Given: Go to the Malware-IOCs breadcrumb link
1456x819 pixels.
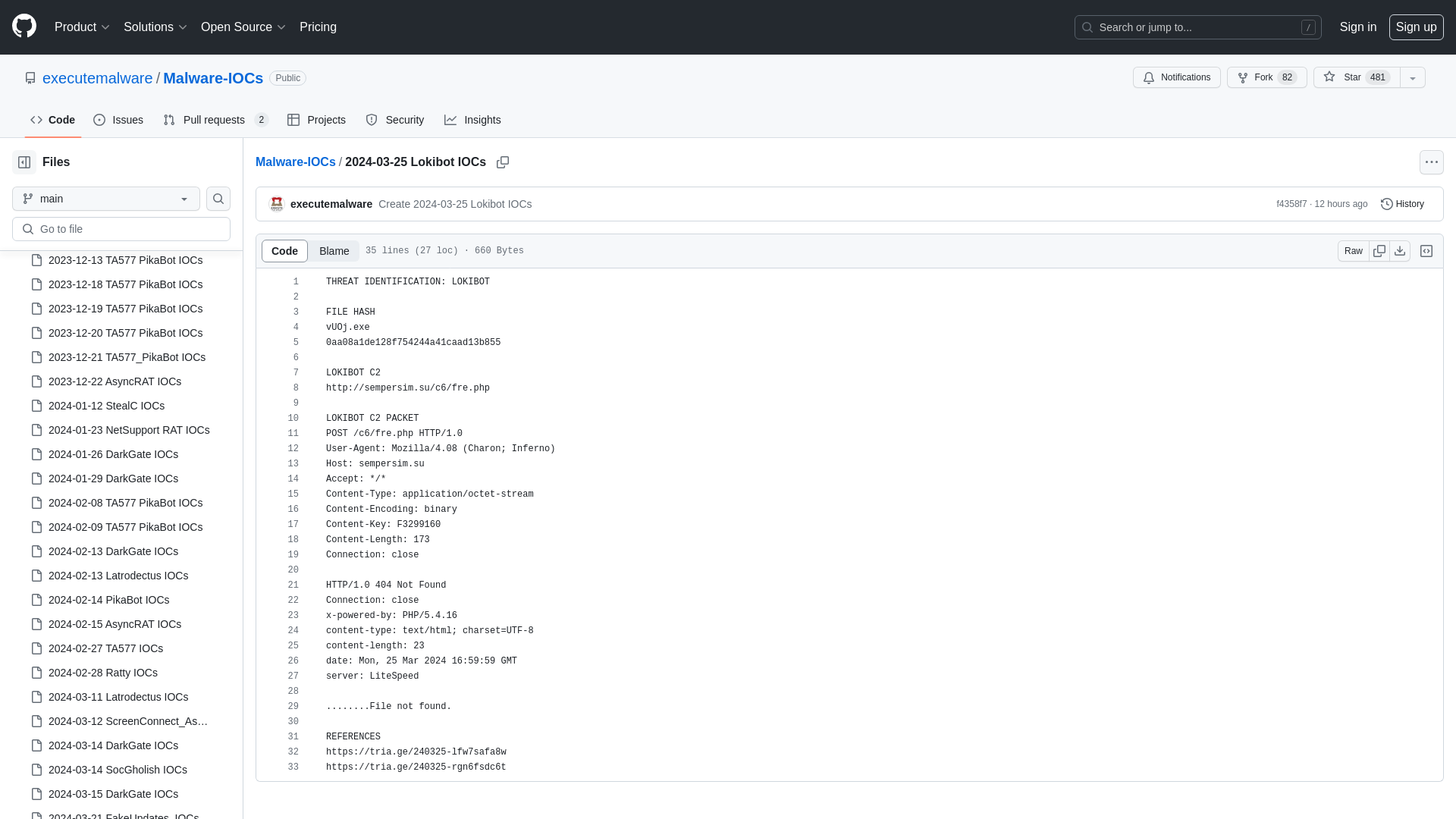Looking at the screenshot, I should click(295, 162).
